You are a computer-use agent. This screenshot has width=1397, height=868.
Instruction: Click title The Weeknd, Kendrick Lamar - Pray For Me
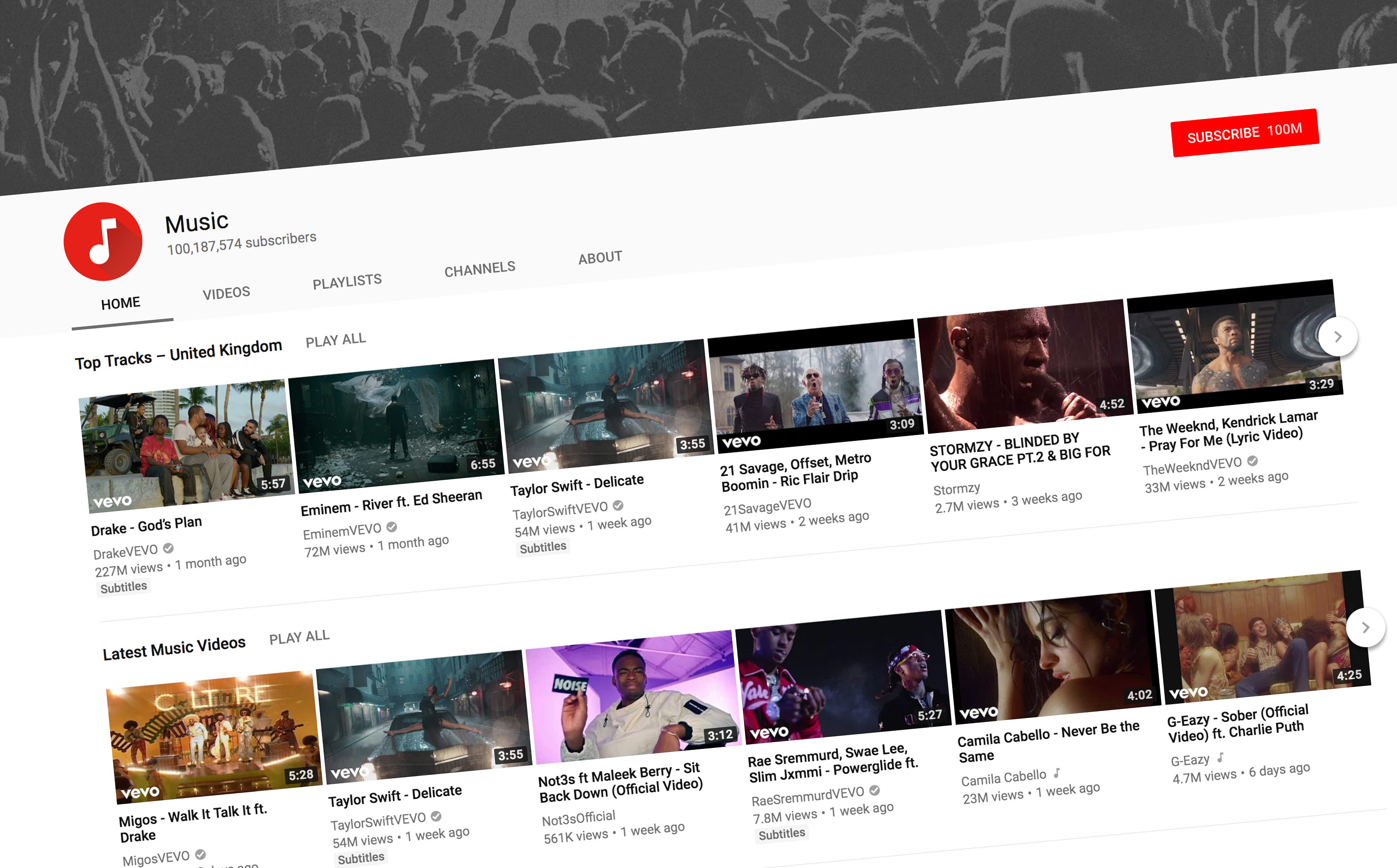1228,431
